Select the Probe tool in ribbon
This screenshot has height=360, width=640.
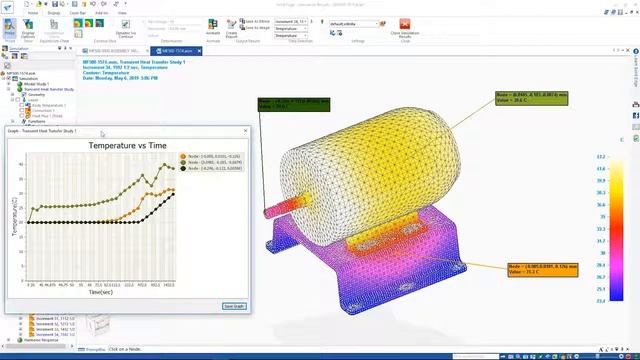click(x=9, y=28)
